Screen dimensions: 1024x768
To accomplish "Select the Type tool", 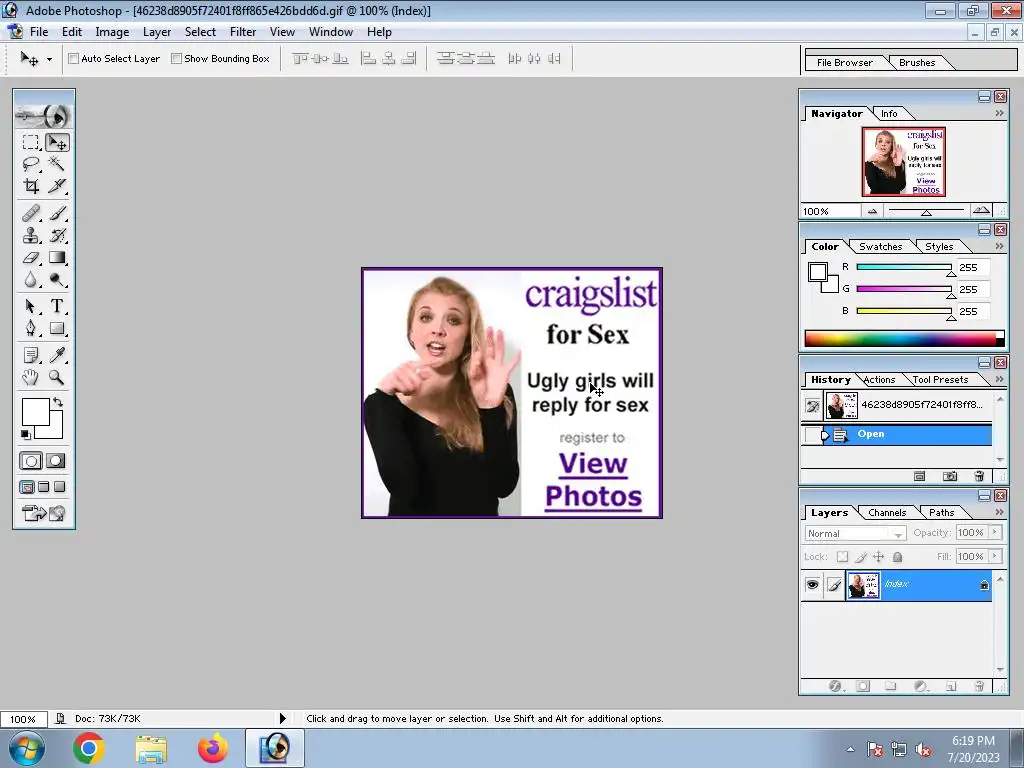I will pos(57,306).
